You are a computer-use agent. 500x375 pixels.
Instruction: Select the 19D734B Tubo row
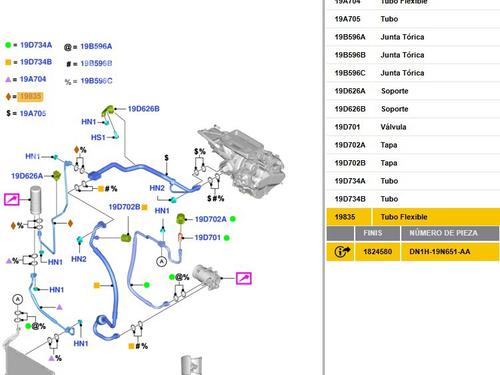tap(413, 199)
